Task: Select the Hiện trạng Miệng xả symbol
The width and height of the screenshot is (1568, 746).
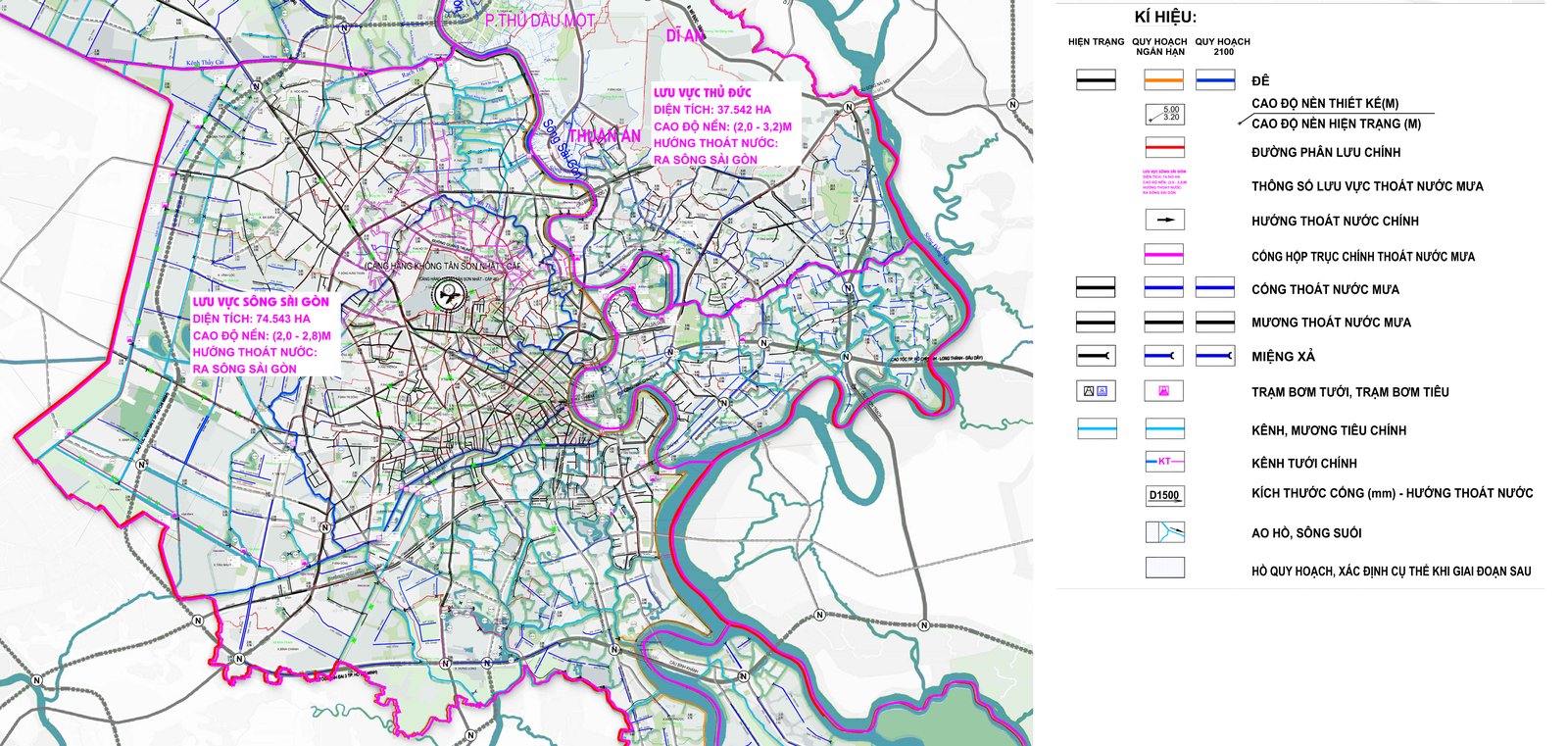Action: [x=1096, y=356]
